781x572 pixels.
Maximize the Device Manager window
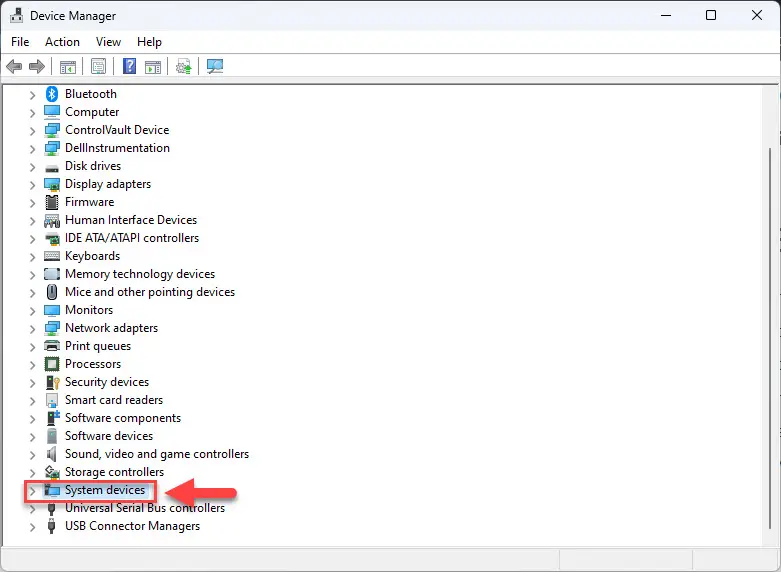tap(711, 15)
